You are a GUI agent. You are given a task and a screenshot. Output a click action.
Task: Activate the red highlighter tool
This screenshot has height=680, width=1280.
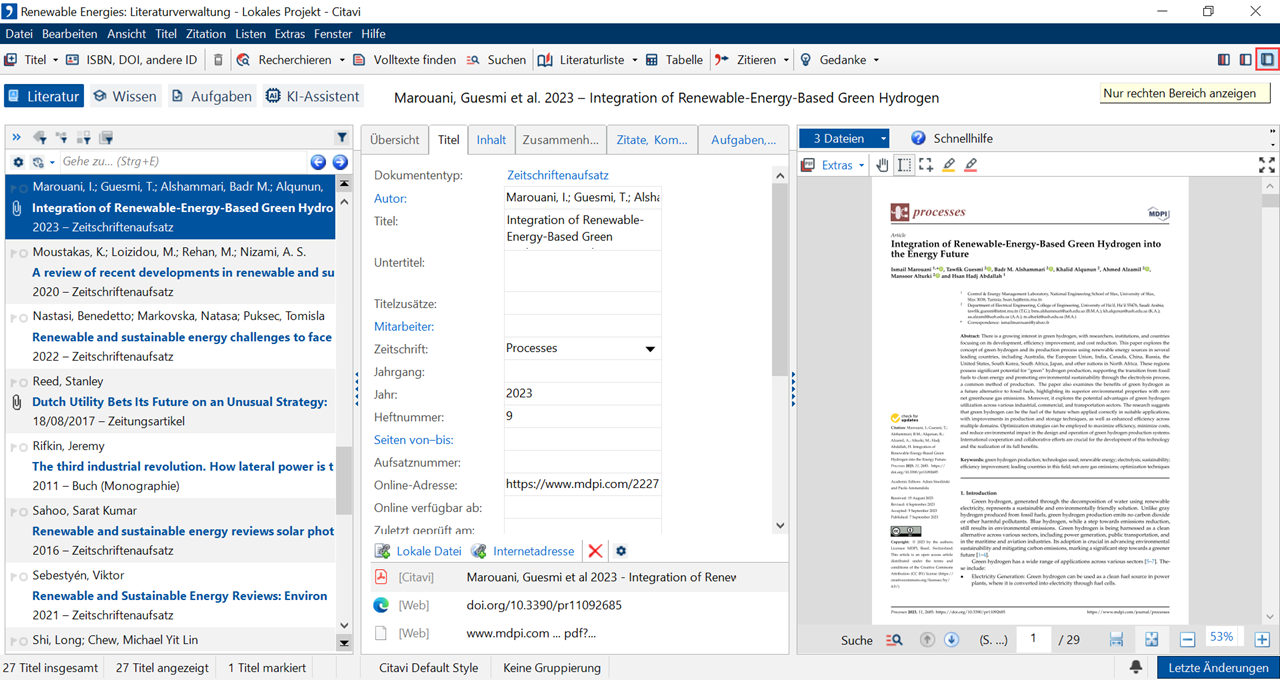click(x=970, y=165)
